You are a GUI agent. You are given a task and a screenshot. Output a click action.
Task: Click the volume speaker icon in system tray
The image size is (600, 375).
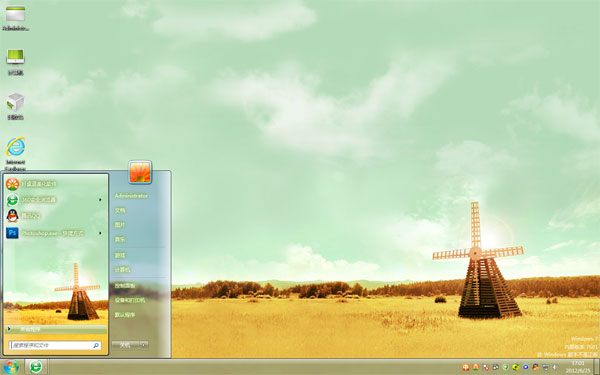click(x=555, y=367)
